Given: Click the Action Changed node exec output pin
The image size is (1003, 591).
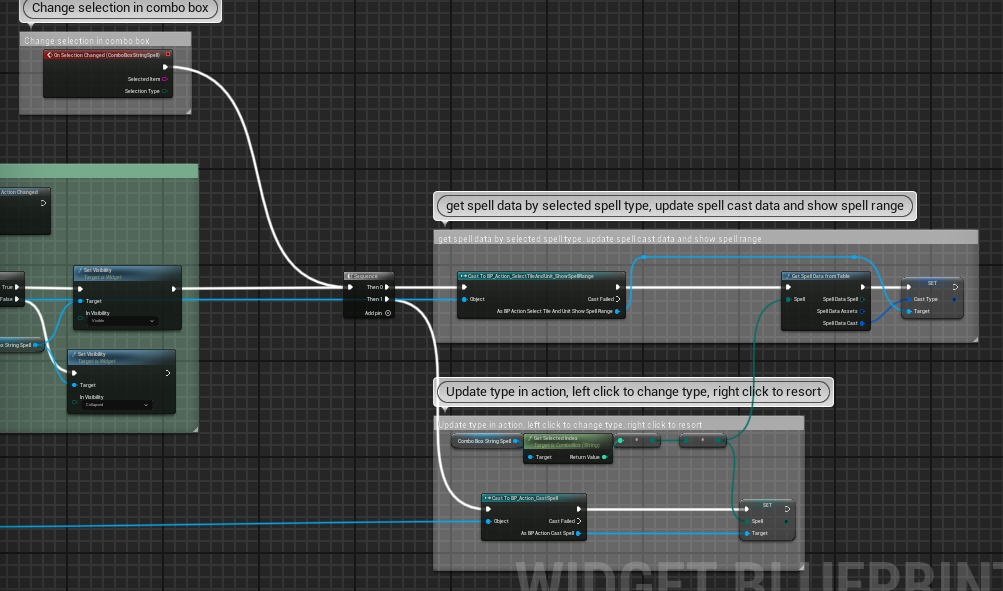Looking at the screenshot, I should (43, 203).
